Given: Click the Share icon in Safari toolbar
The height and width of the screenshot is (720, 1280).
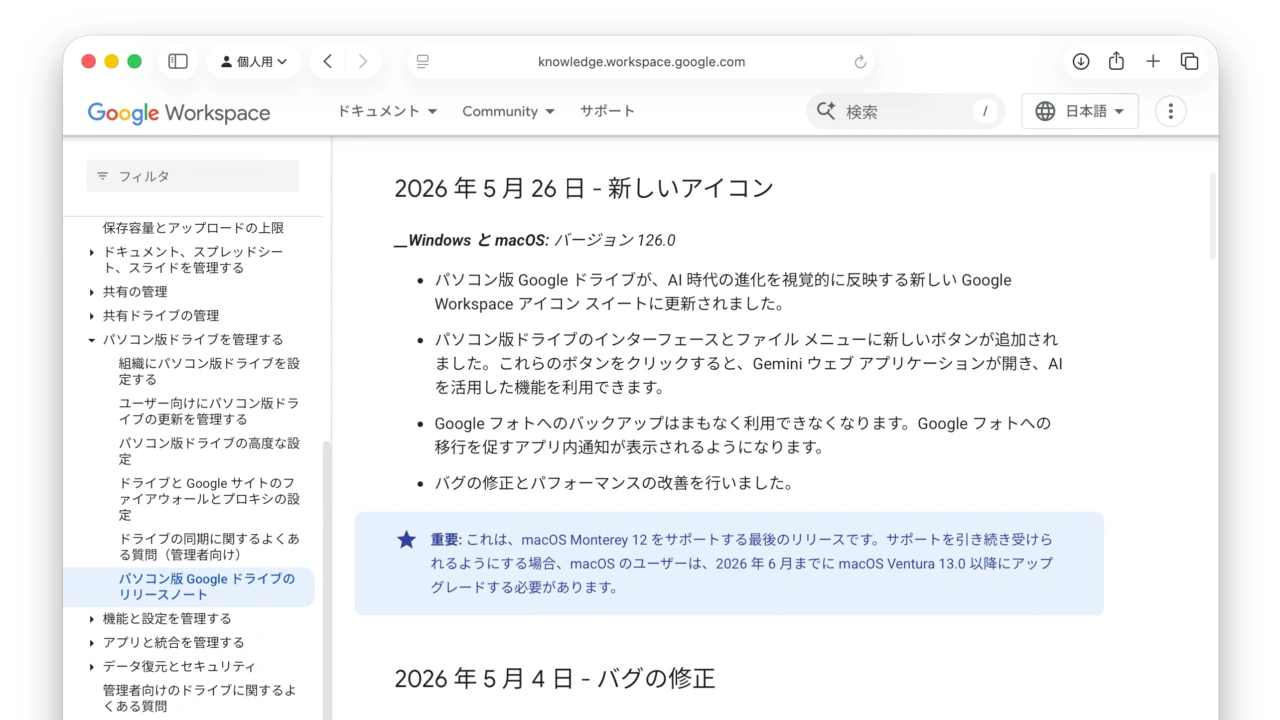Looking at the screenshot, I should [x=1117, y=61].
